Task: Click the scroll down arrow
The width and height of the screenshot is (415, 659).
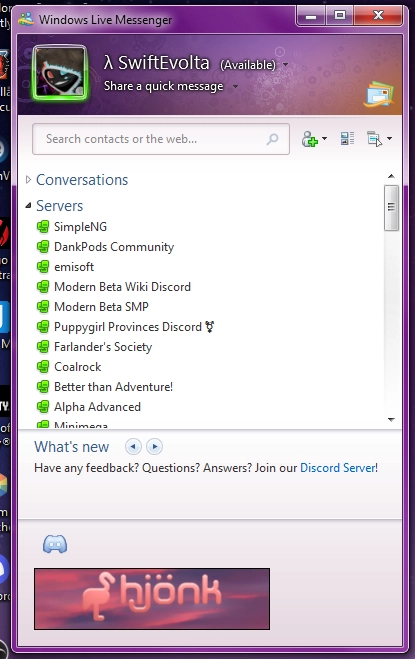Action: click(391, 419)
